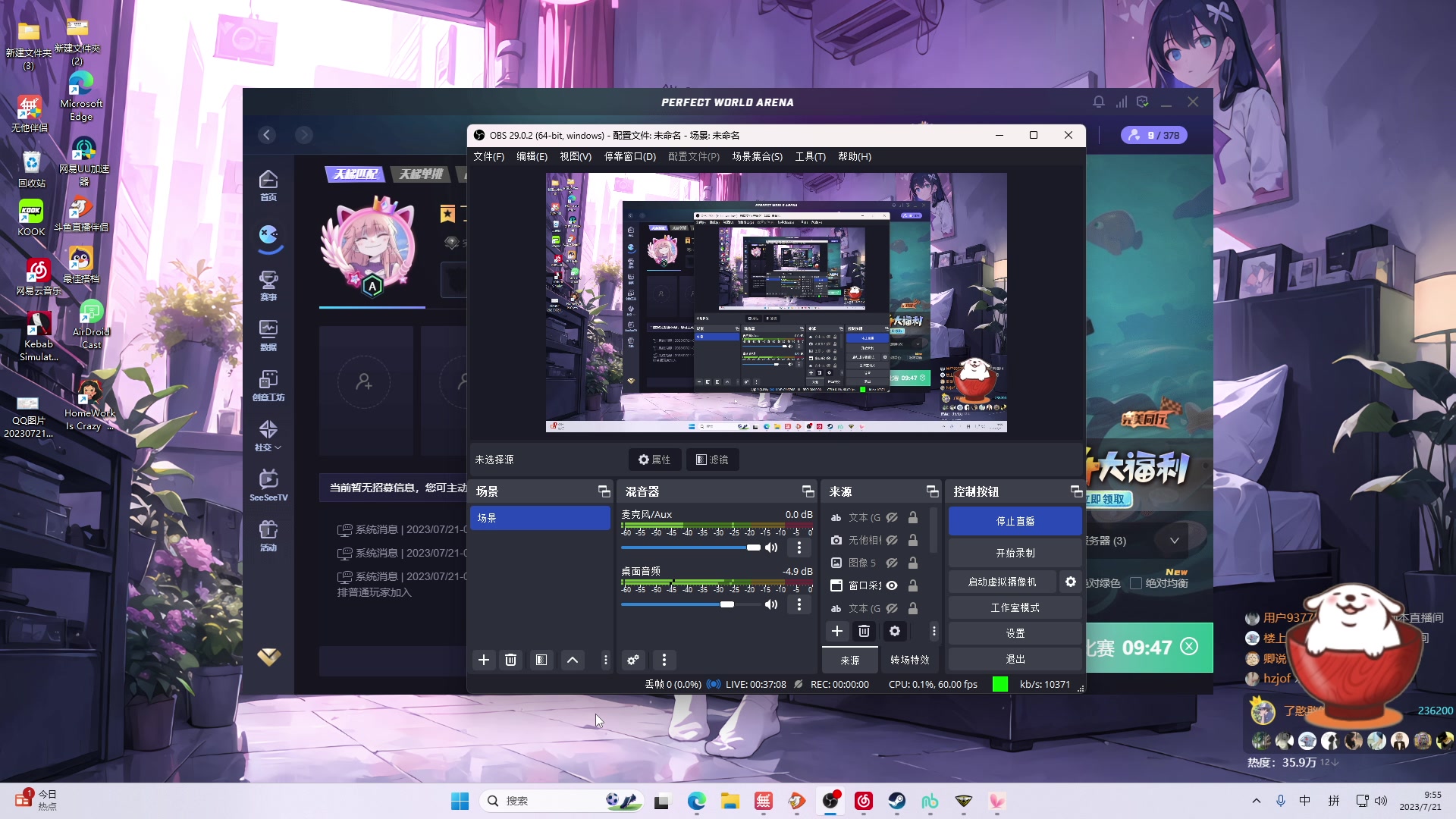
Task: Open the 文件(F) menu
Action: pyautogui.click(x=488, y=156)
